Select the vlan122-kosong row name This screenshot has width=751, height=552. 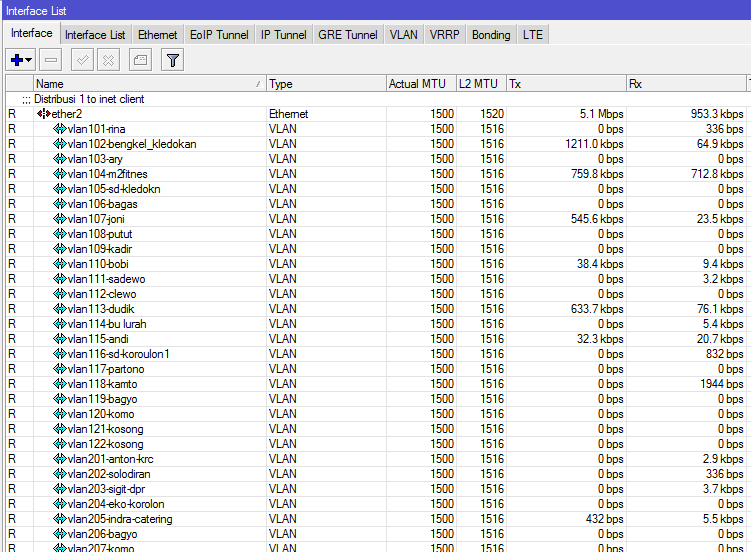pos(105,444)
